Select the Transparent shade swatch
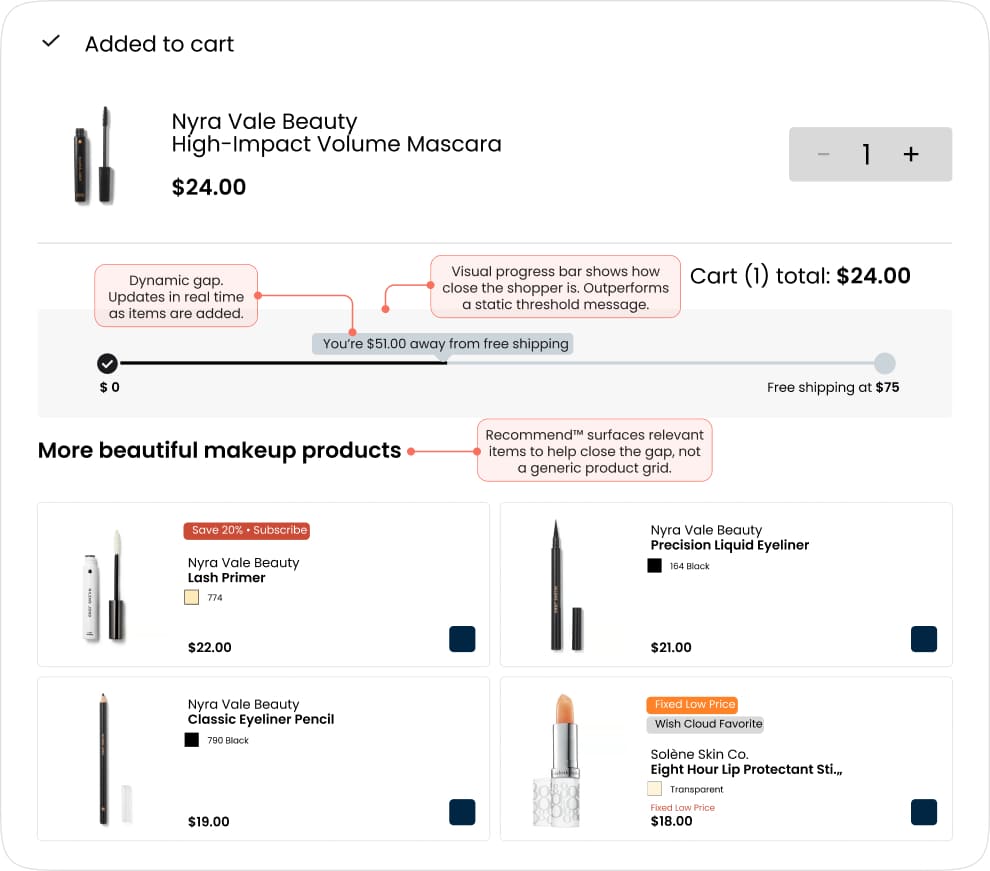Viewport: 990px width, 871px height. (x=654, y=788)
